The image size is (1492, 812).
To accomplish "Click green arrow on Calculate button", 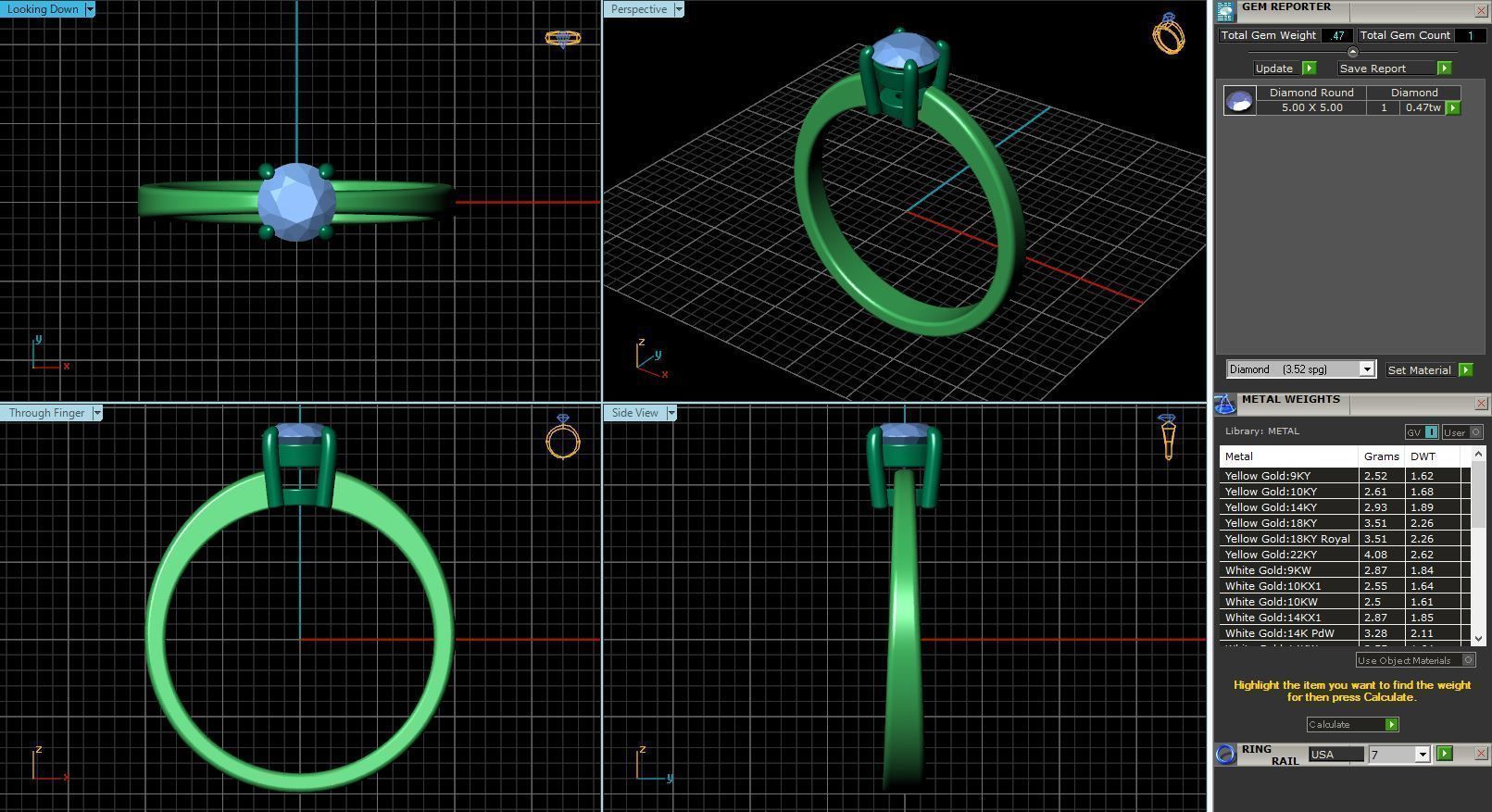I will [1391, 724].
